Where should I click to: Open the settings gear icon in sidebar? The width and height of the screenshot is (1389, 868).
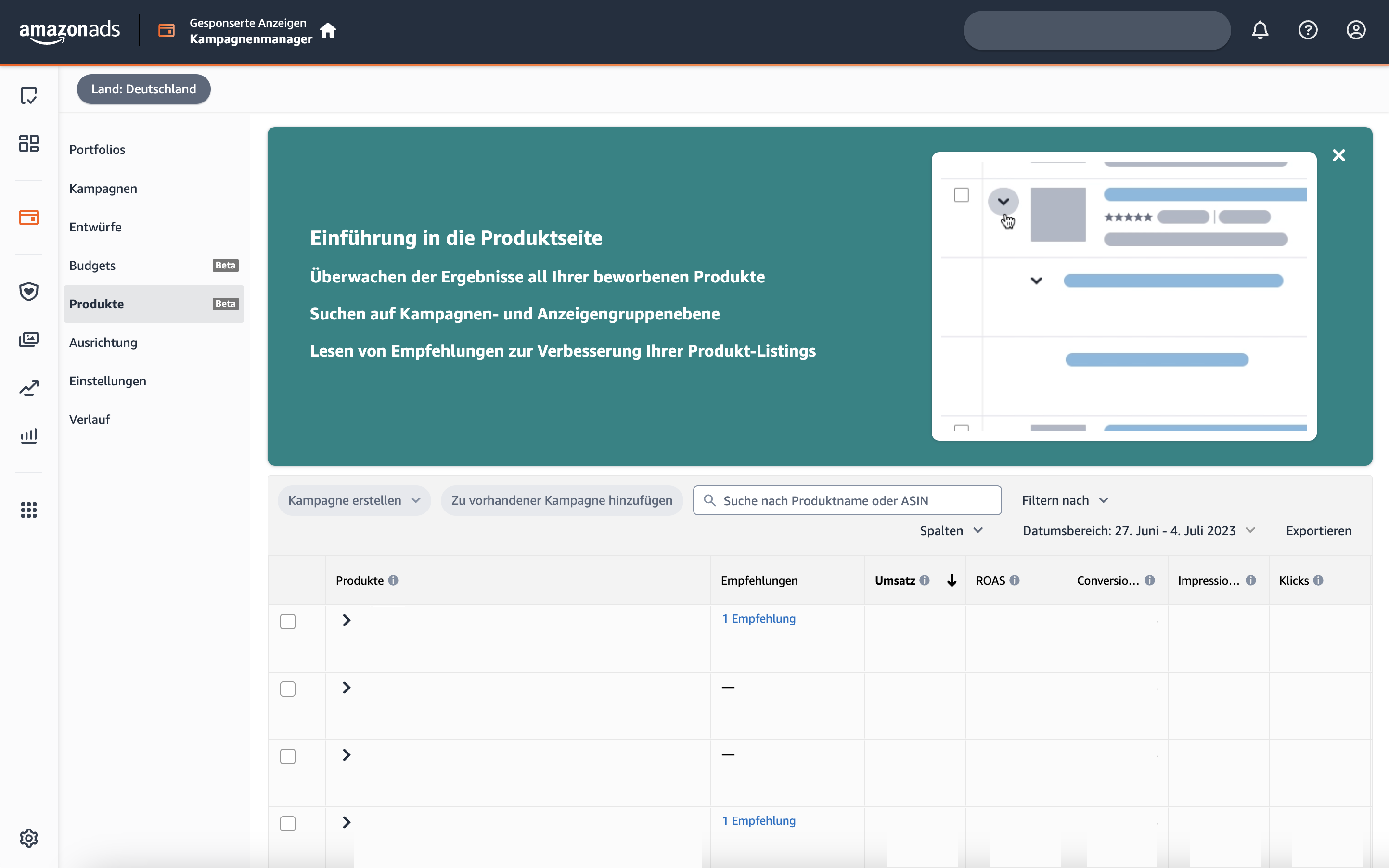point(29,838)
